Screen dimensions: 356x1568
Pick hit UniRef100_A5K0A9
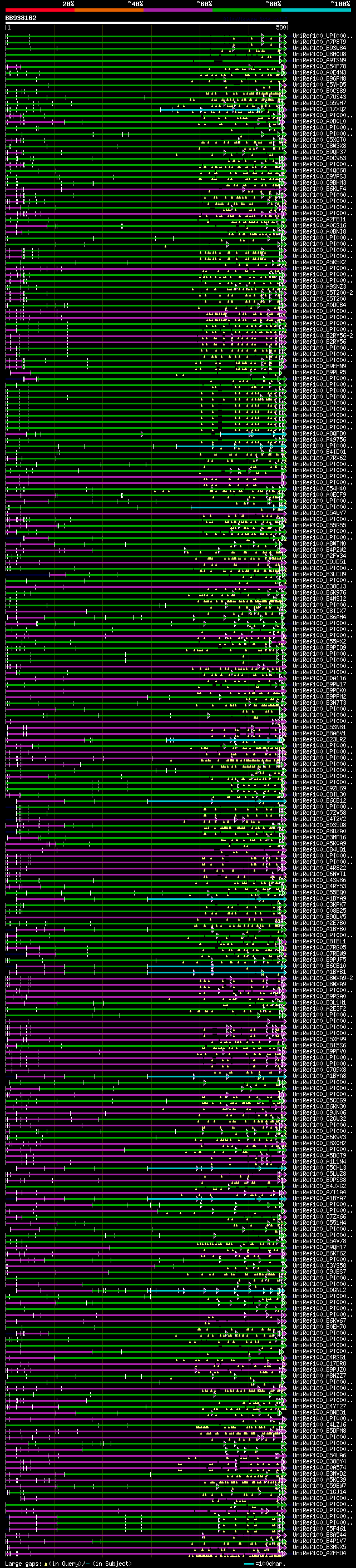click(x=319, y=844)
